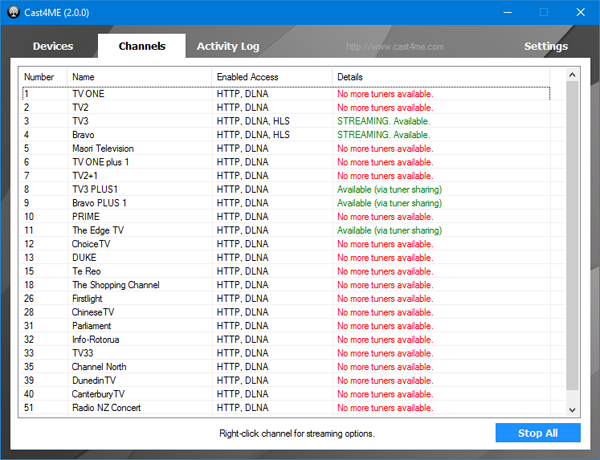Select the Bravo PLUS 1 channel
600x460 pixels.
[x=286, y=203]
